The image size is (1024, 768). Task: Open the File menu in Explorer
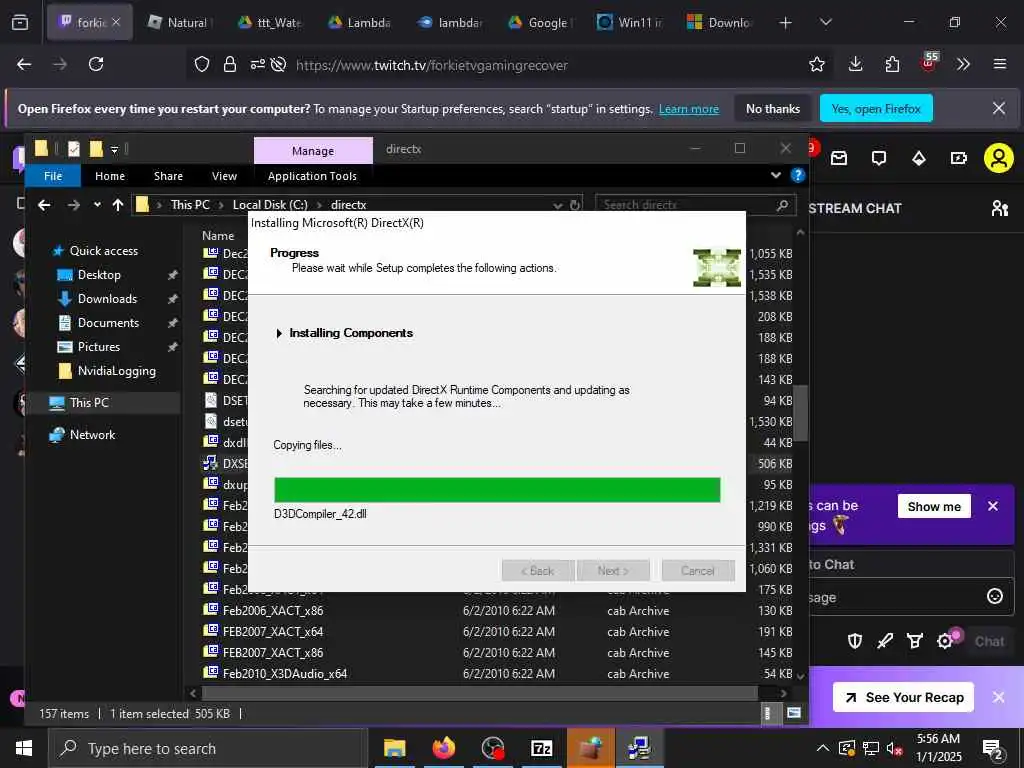53,176
